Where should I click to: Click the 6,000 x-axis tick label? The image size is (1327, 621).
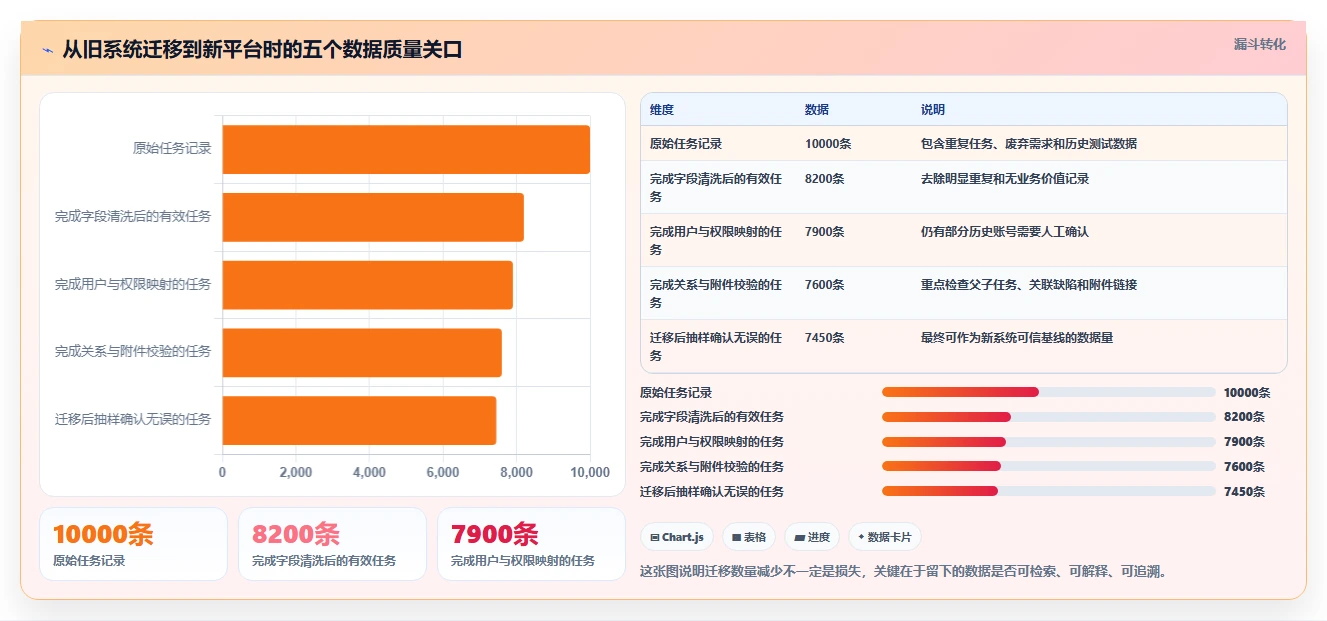point(443,473)
